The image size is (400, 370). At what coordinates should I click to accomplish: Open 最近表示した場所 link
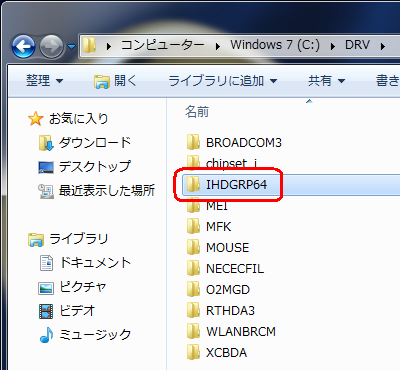click(x=107, y=191)
